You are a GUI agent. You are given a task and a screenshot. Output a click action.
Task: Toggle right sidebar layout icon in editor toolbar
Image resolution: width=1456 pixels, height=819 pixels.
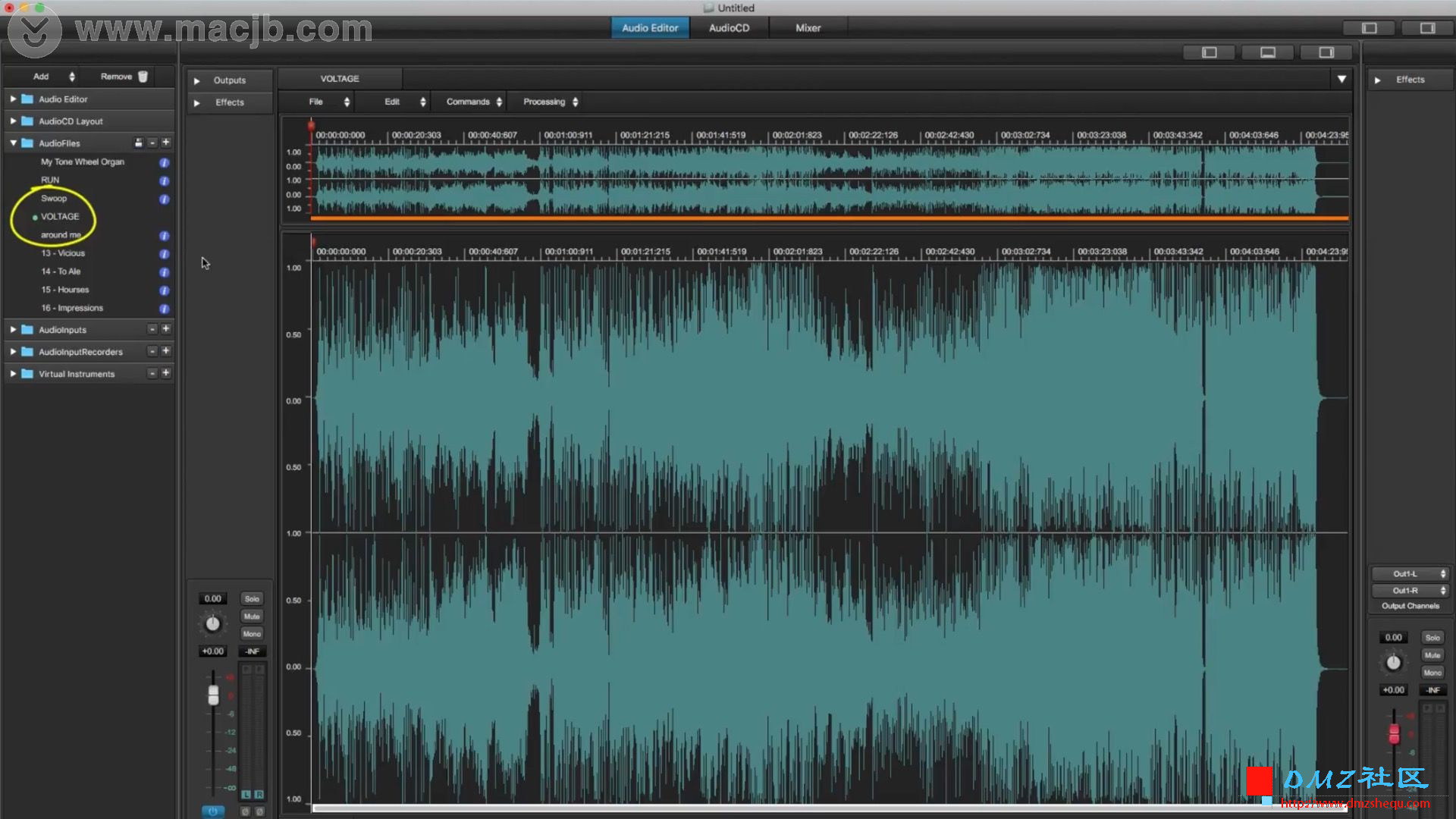(x=1326, y=52)
